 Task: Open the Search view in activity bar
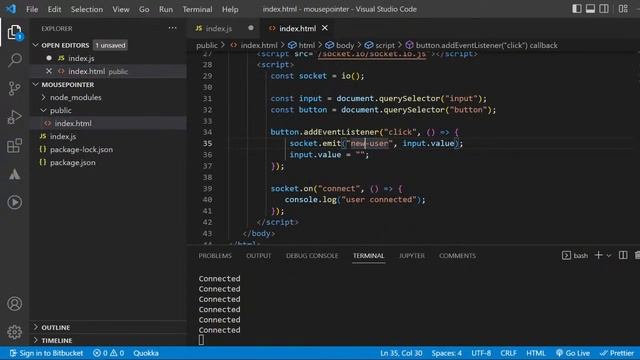(14, 60)
